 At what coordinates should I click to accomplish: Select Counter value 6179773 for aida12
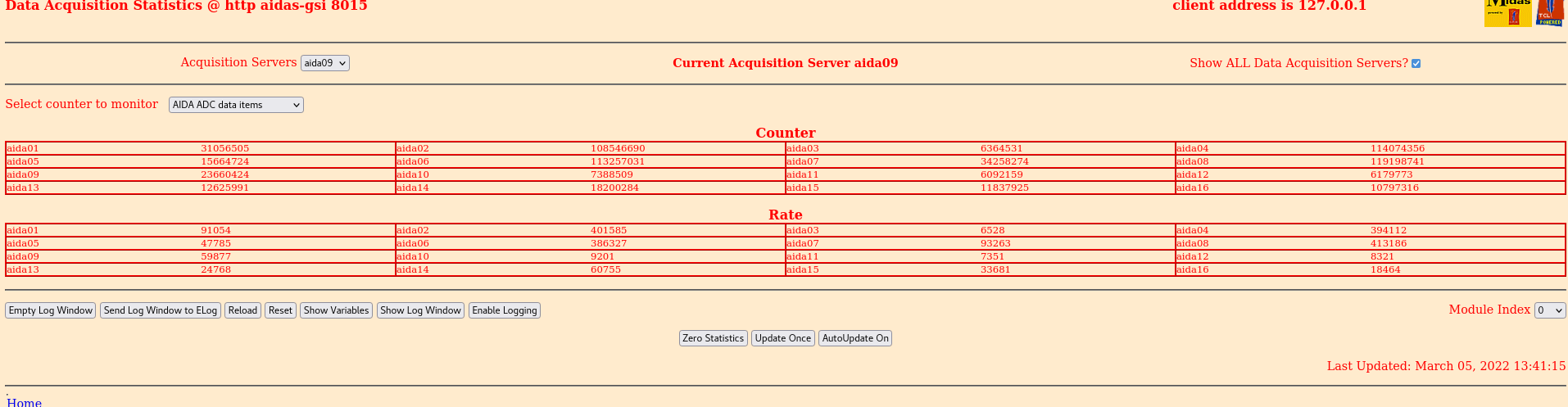click(1392, 174)
